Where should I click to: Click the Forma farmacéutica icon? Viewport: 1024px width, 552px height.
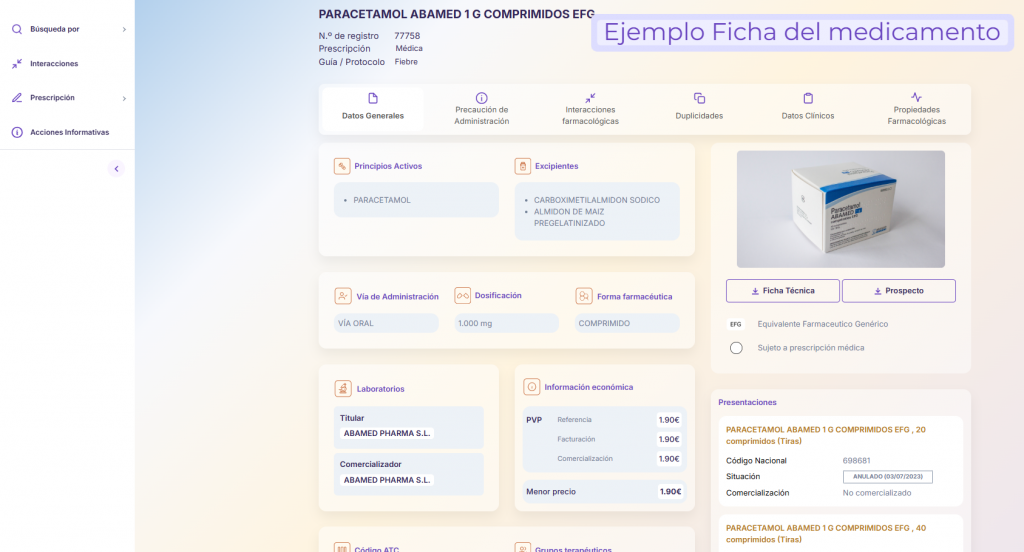point(584,296)
